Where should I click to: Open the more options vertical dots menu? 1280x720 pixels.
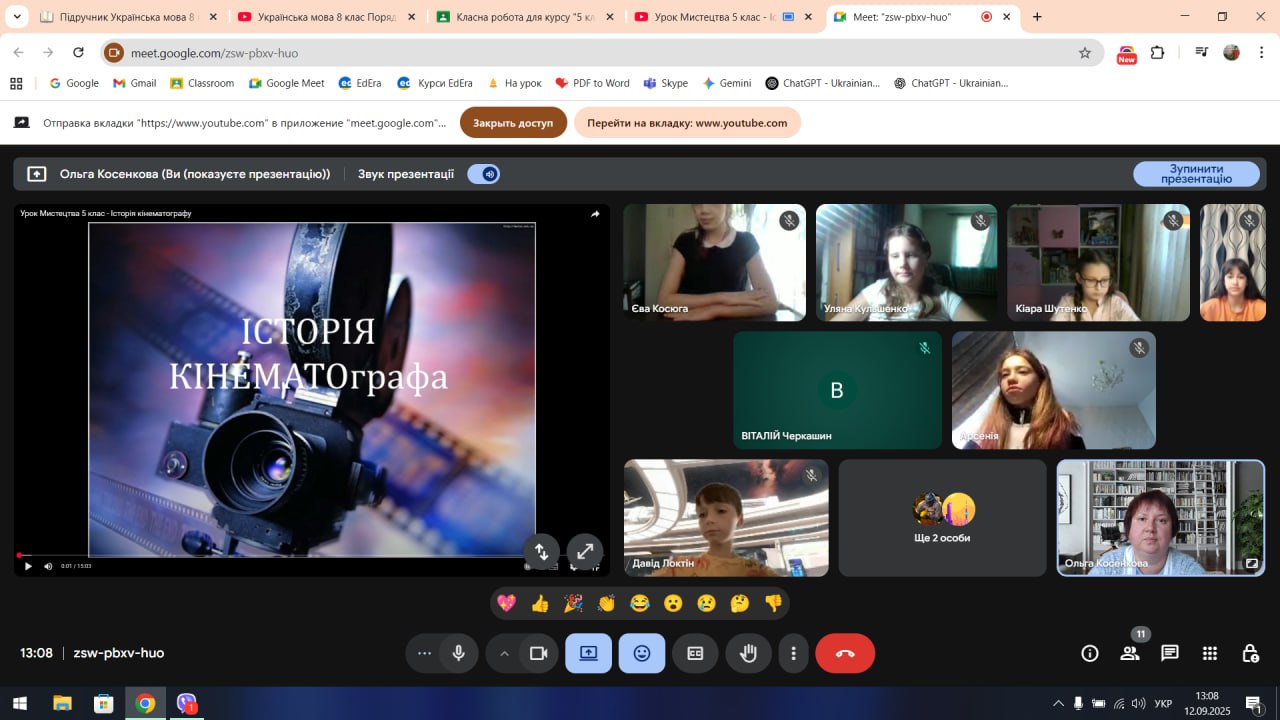tap(793, 653)
